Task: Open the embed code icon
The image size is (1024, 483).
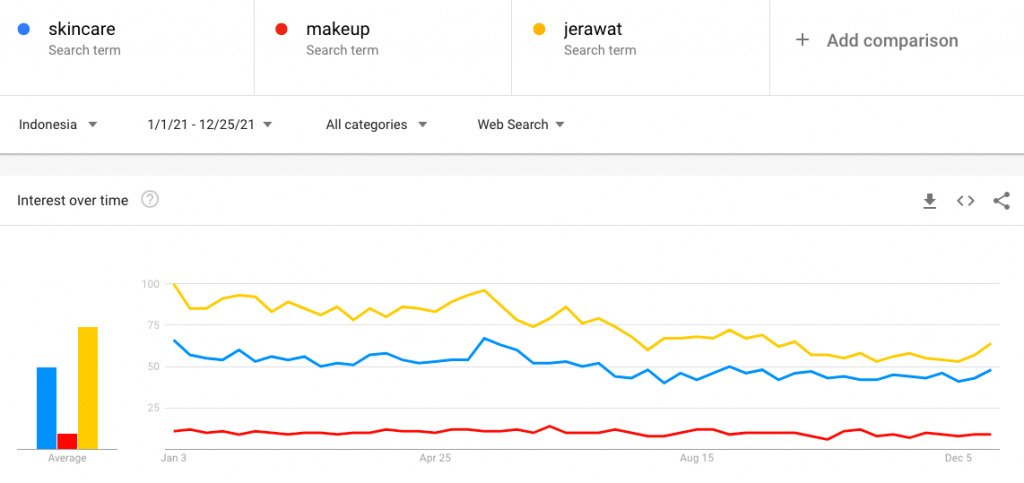Action: (965, 201)
